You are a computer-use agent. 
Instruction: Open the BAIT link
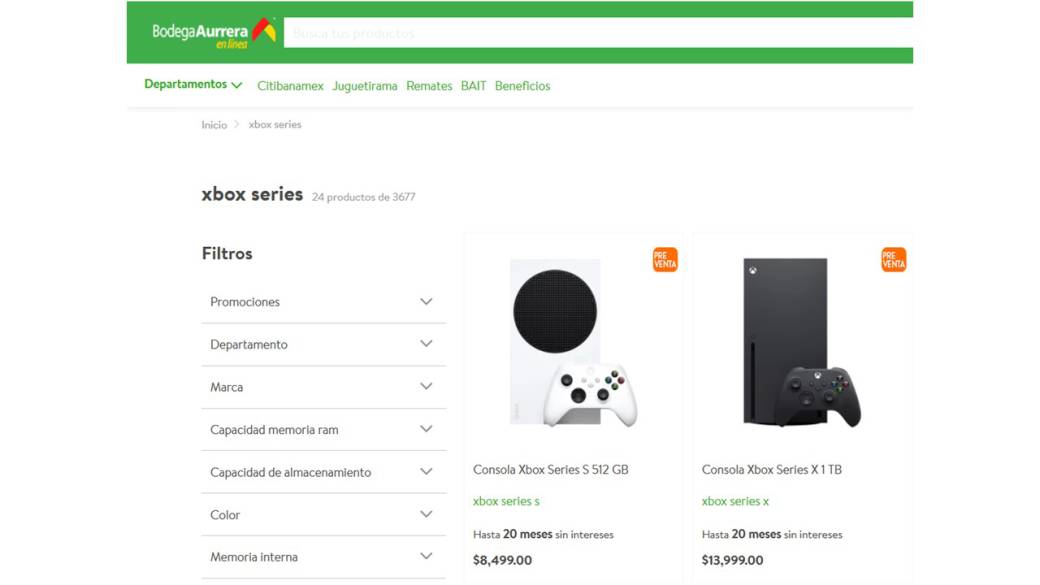(x=473, y=86)
